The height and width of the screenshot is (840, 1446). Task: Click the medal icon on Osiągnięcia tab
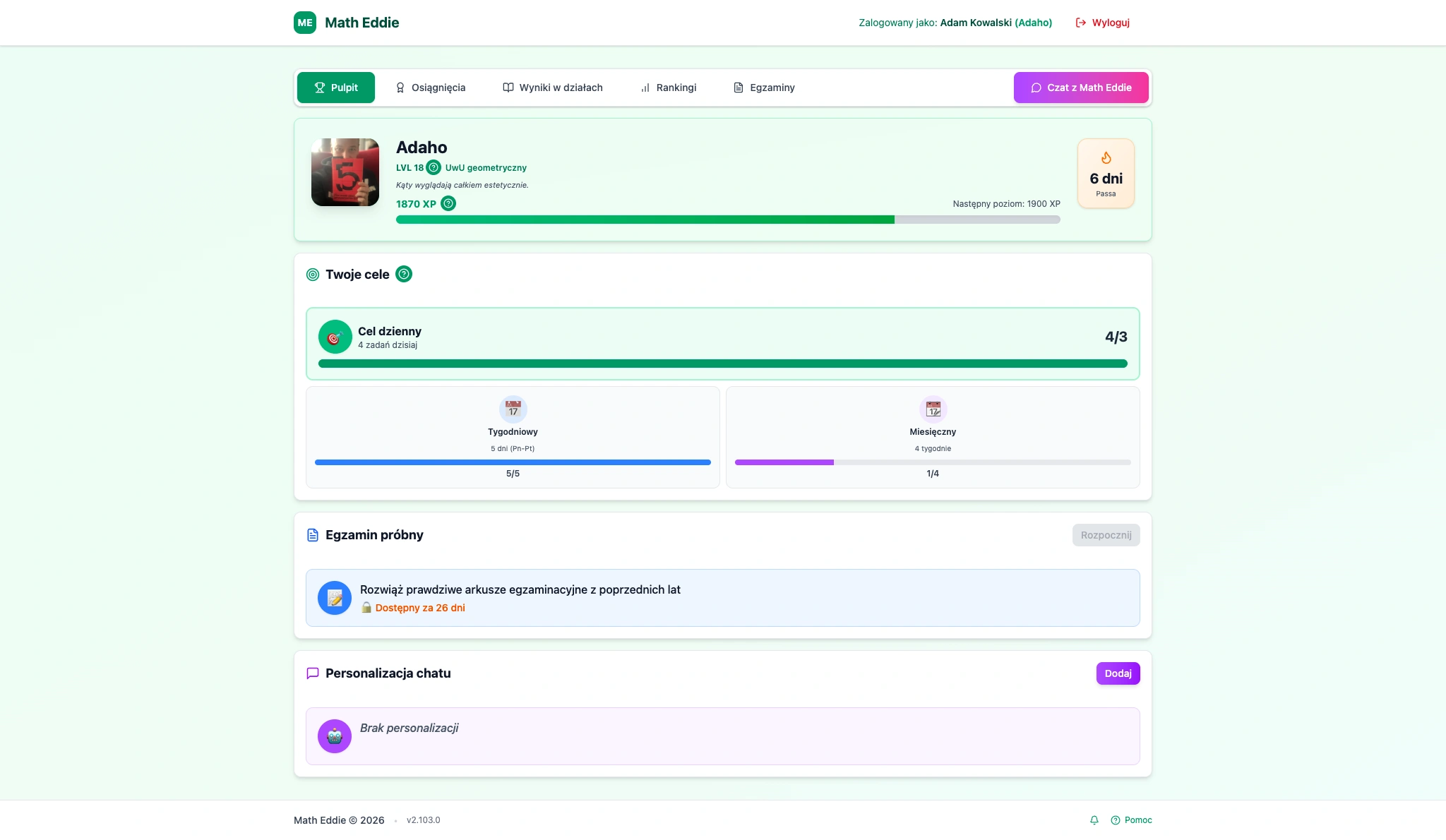pos(400,88)
